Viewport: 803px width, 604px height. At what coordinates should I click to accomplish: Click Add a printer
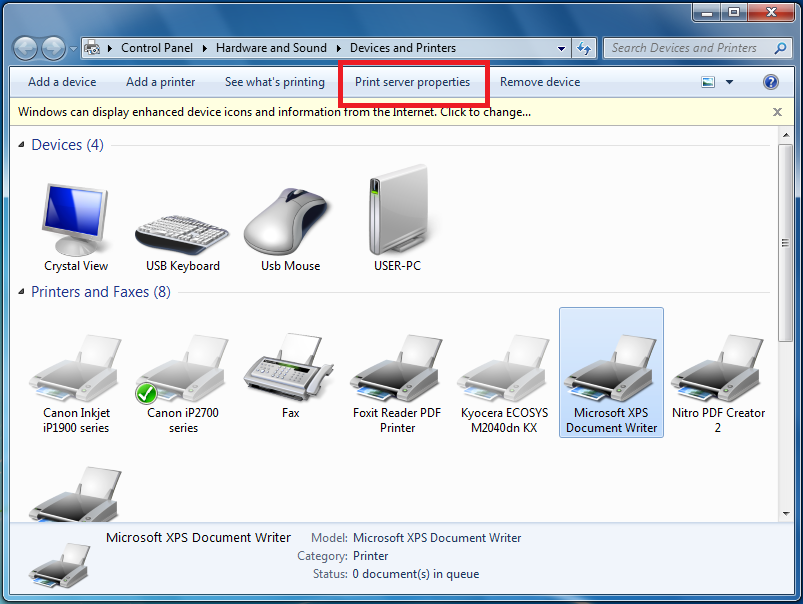(160, 82)
